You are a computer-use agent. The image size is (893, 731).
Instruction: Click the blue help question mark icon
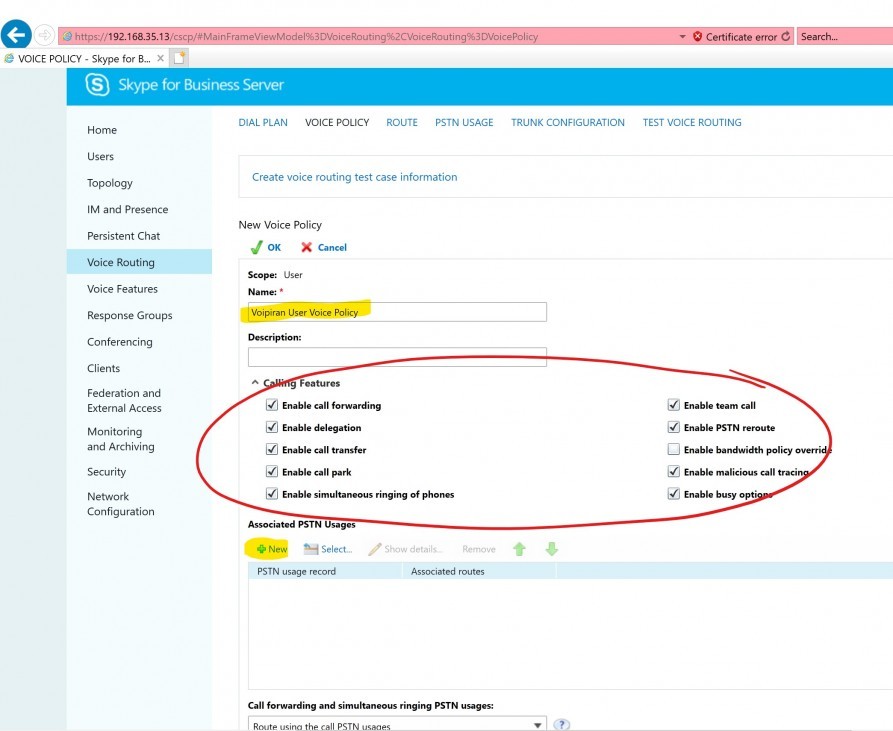(x=561, y=724)
